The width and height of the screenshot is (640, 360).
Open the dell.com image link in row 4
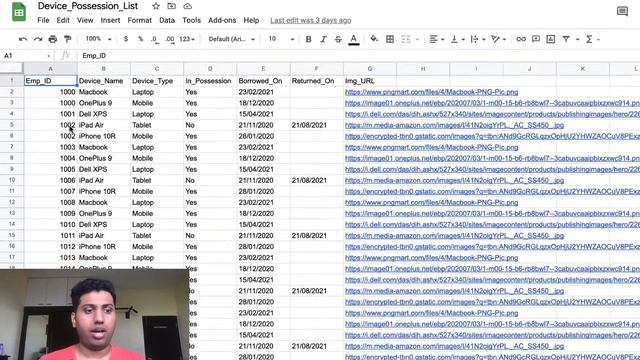pos(492,114)
